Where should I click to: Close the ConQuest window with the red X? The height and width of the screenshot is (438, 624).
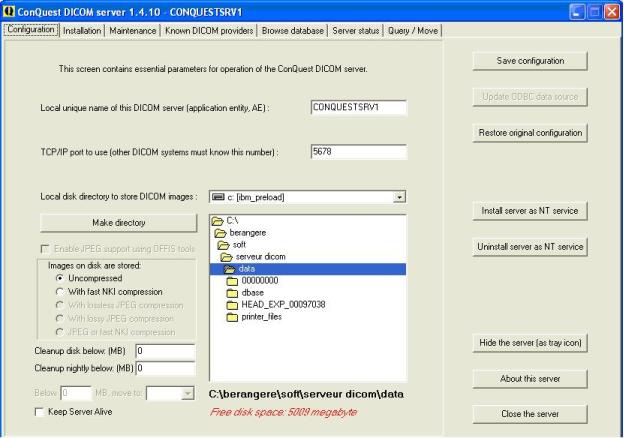tap(612, 12)
